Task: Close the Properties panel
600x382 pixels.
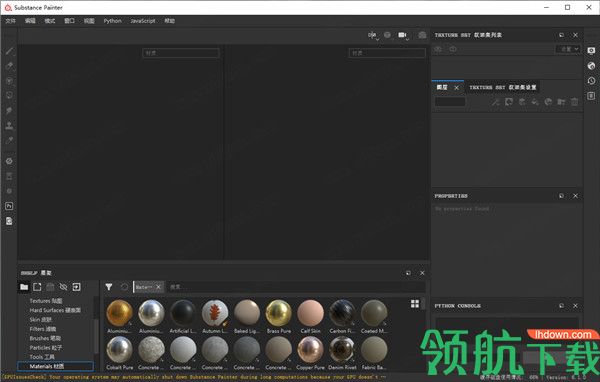Action: click(575, 196)
